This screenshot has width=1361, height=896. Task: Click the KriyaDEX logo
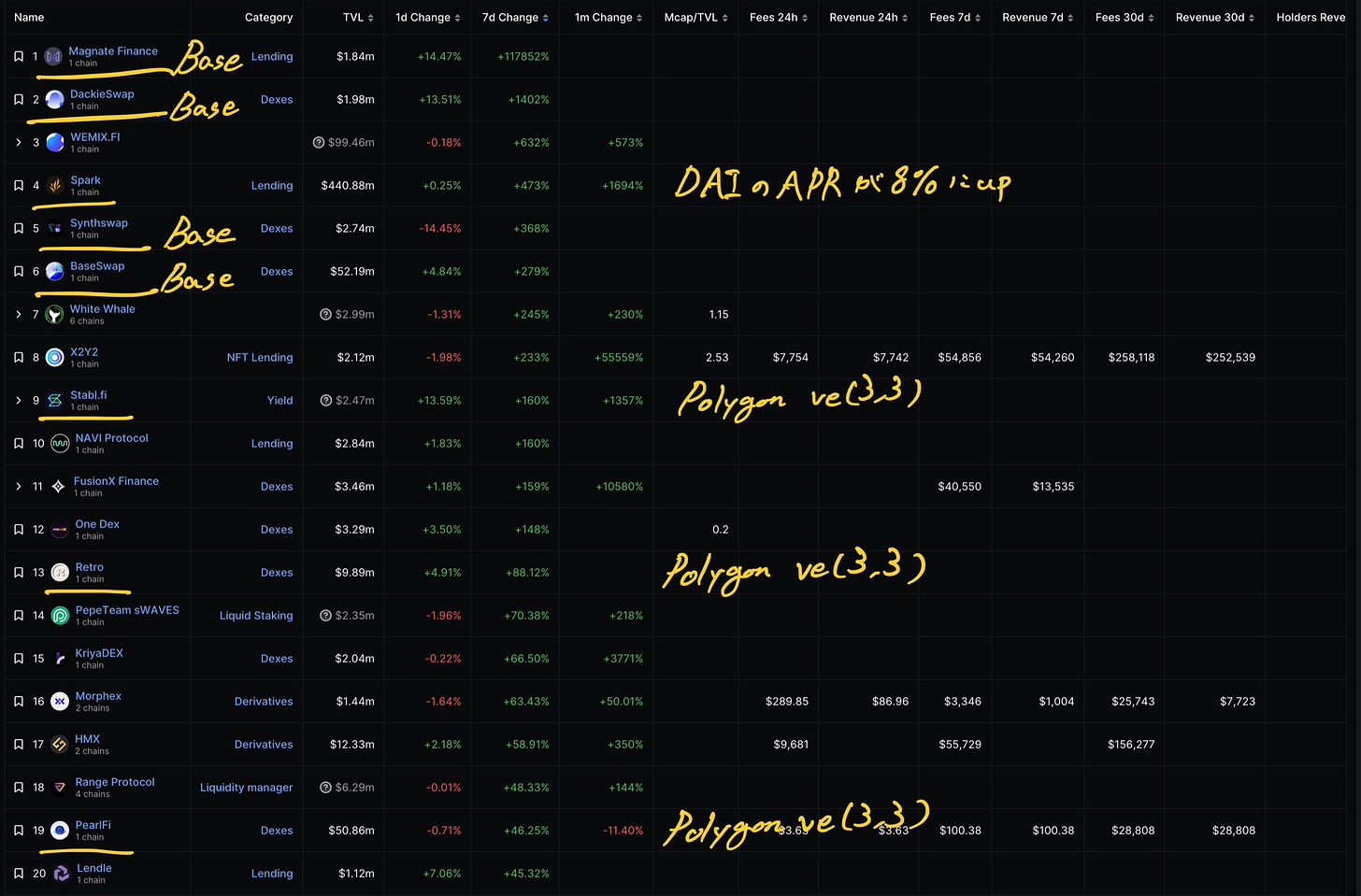(60, 659)
